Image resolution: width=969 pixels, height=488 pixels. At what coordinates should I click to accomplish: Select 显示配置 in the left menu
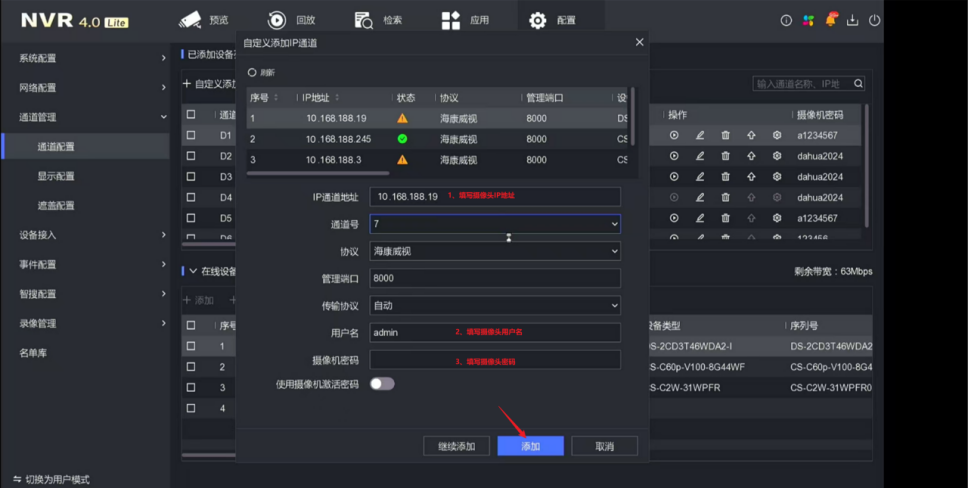pos(56,176)
